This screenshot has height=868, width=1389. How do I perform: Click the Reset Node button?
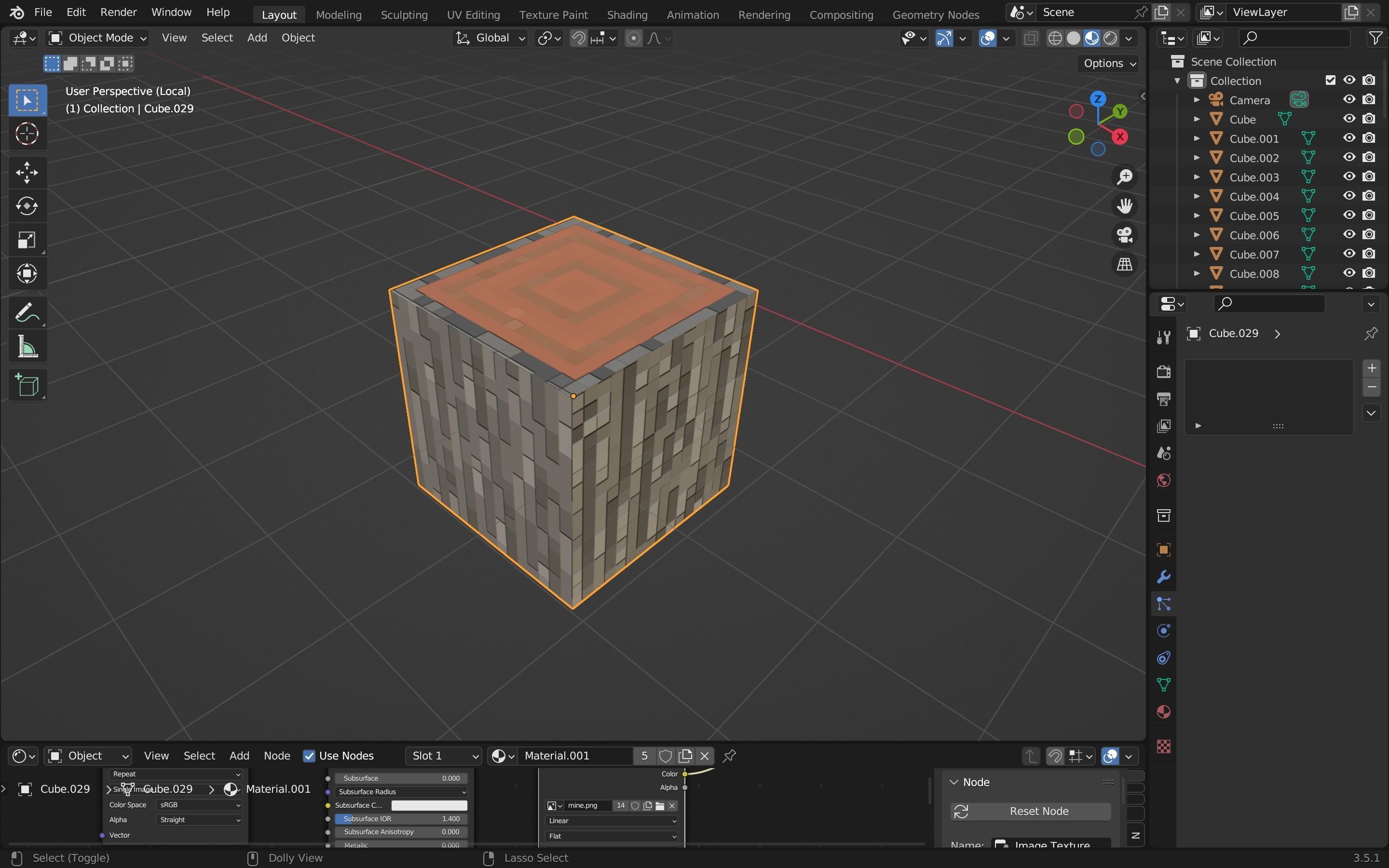[1030, 811]
